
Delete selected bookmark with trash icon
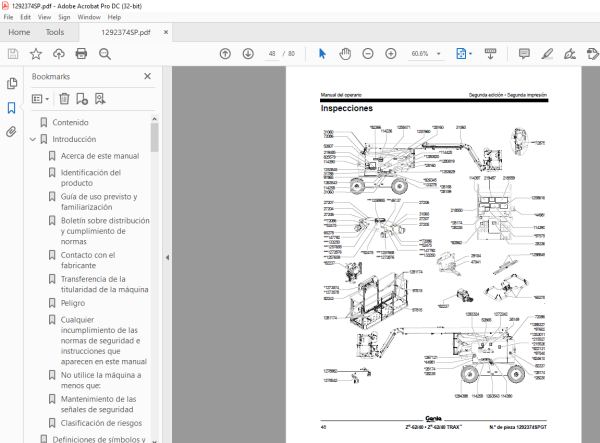click(x=64, y=99)
